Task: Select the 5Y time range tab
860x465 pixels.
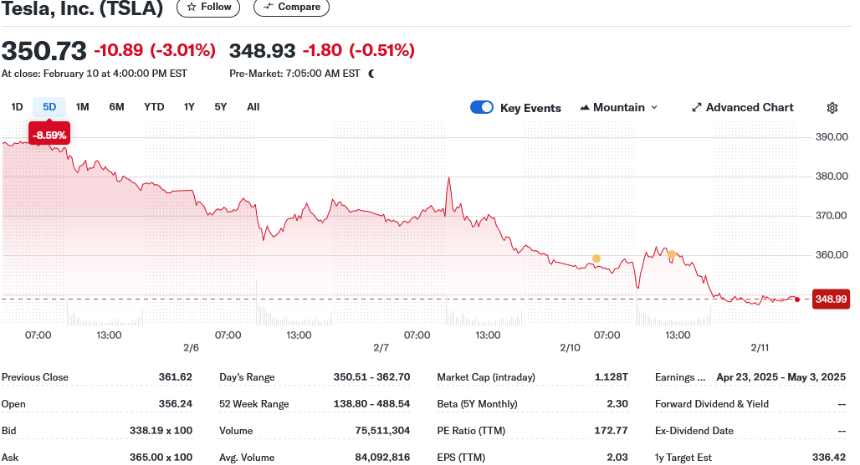Action: click(x=220, y=107)
